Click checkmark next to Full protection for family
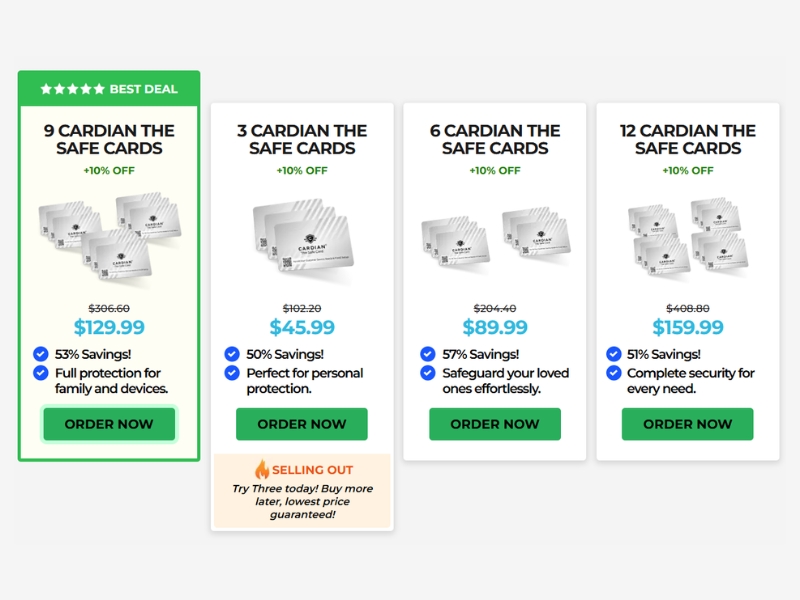The image size is (800, 600). (40, 373)
